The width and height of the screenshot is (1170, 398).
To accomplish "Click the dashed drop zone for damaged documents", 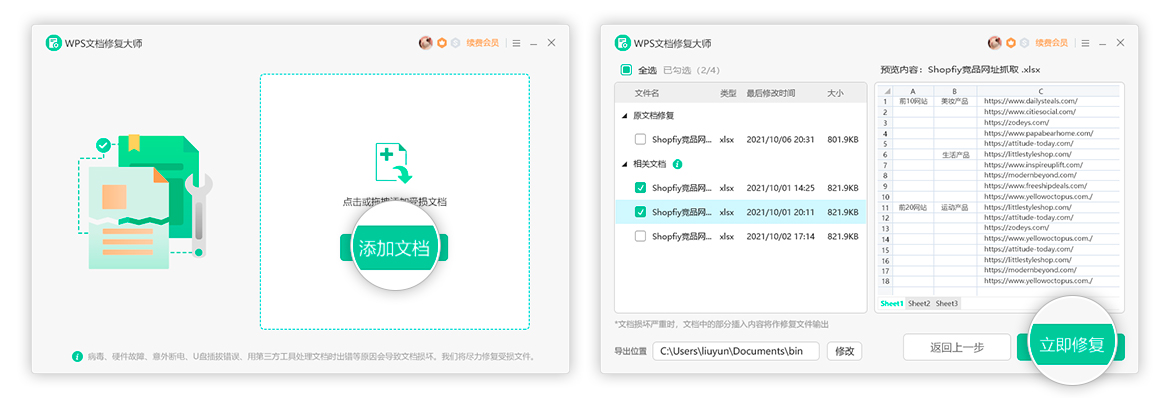I will point(395,202).
